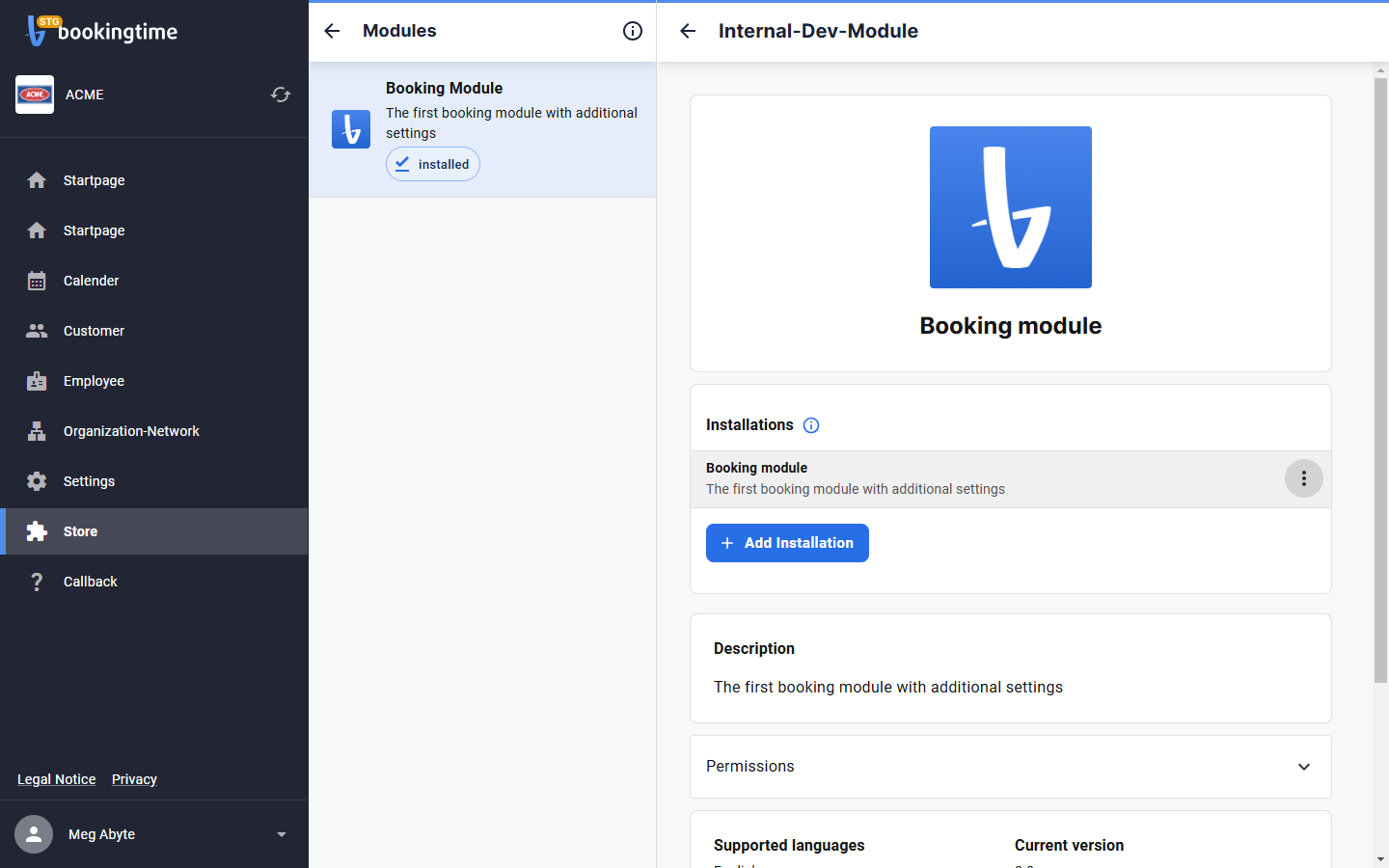Click the Calender calendar icon
This screenshot has width=1389, height=868.
pyautogui.click(x=37, y=281)
